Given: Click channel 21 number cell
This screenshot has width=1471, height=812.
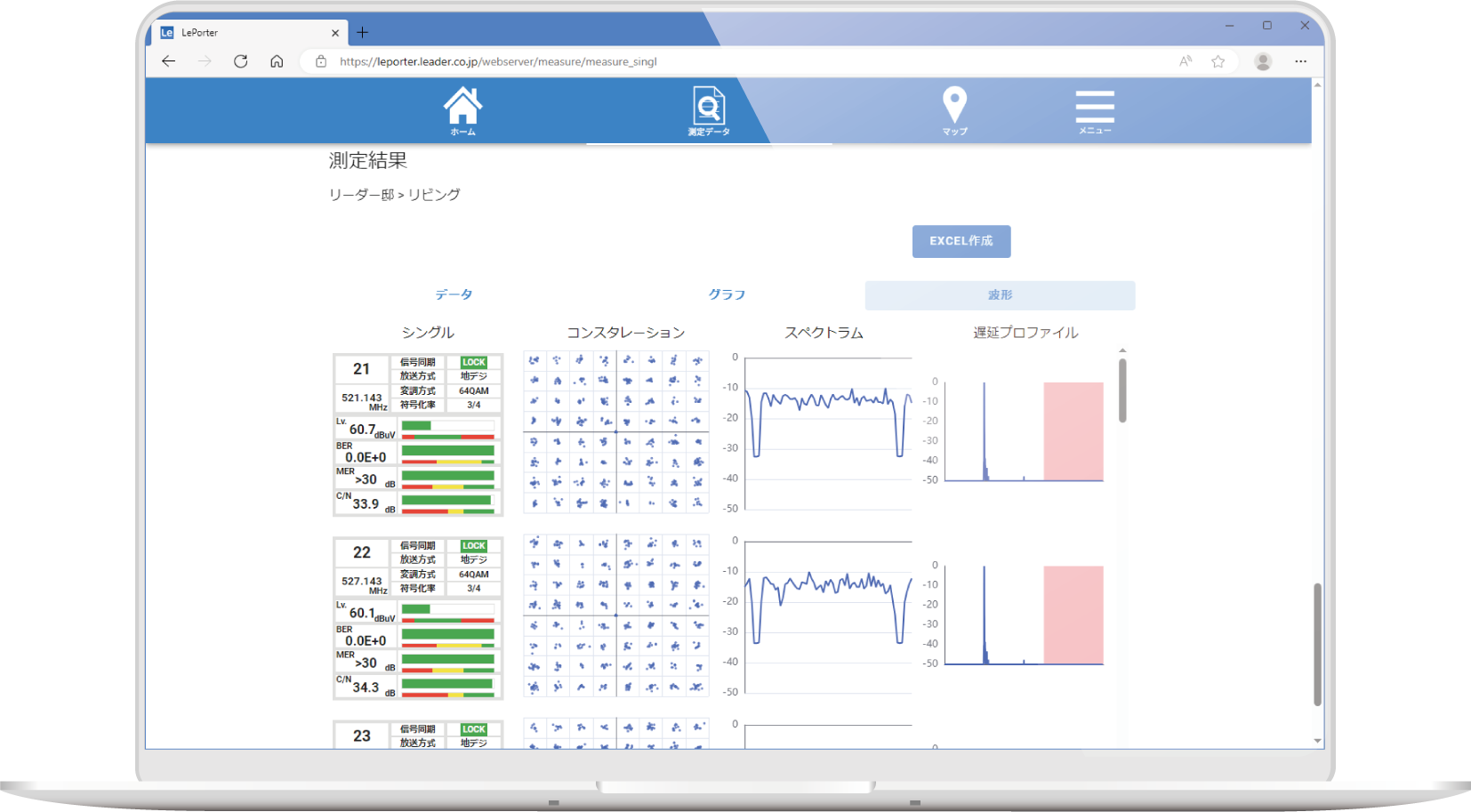Looking at the screenshot, I should [361, 369].
